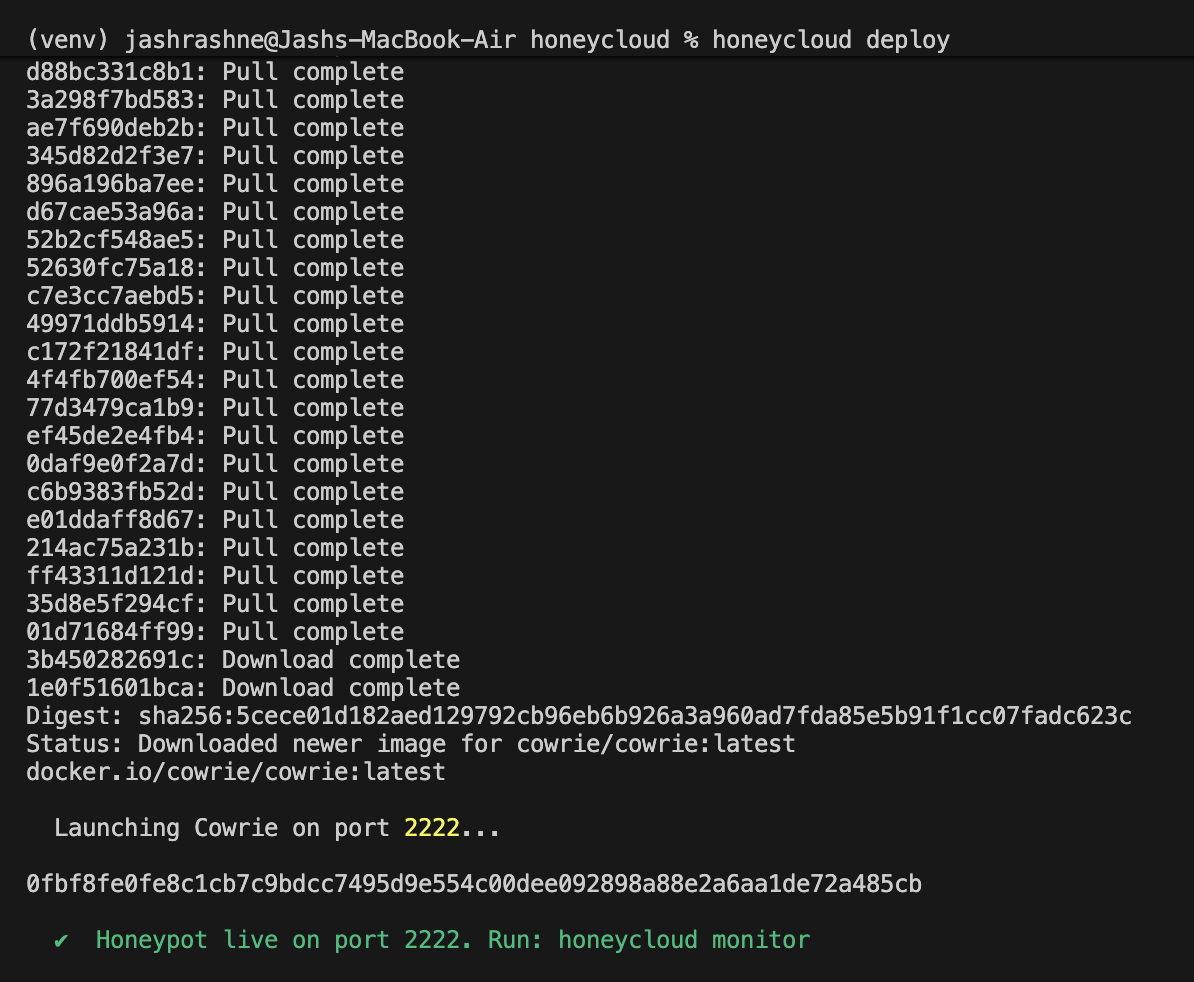Select line '35d8e5f294cf: Pull complete'
This screenshot has height=982, width=1194.
pos(215,604)
